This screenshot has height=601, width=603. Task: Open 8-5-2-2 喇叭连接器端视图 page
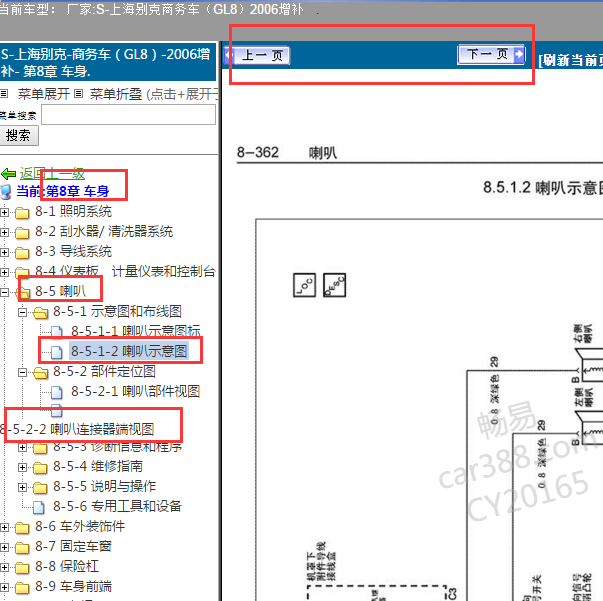click(x=77, y=429)
